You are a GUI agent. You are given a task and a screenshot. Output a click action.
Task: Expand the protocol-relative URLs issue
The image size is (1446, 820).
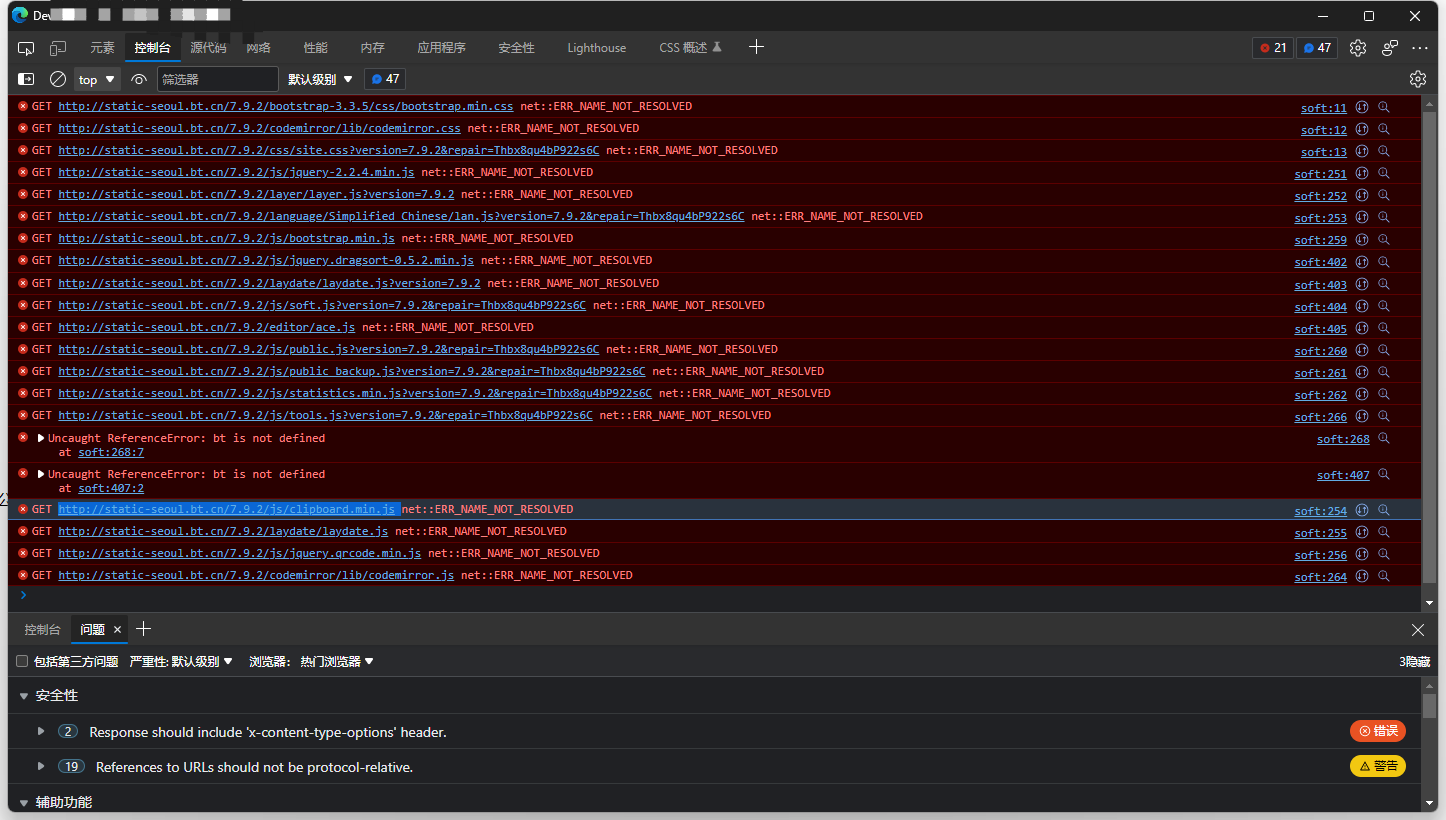click(x=41, y=766)
